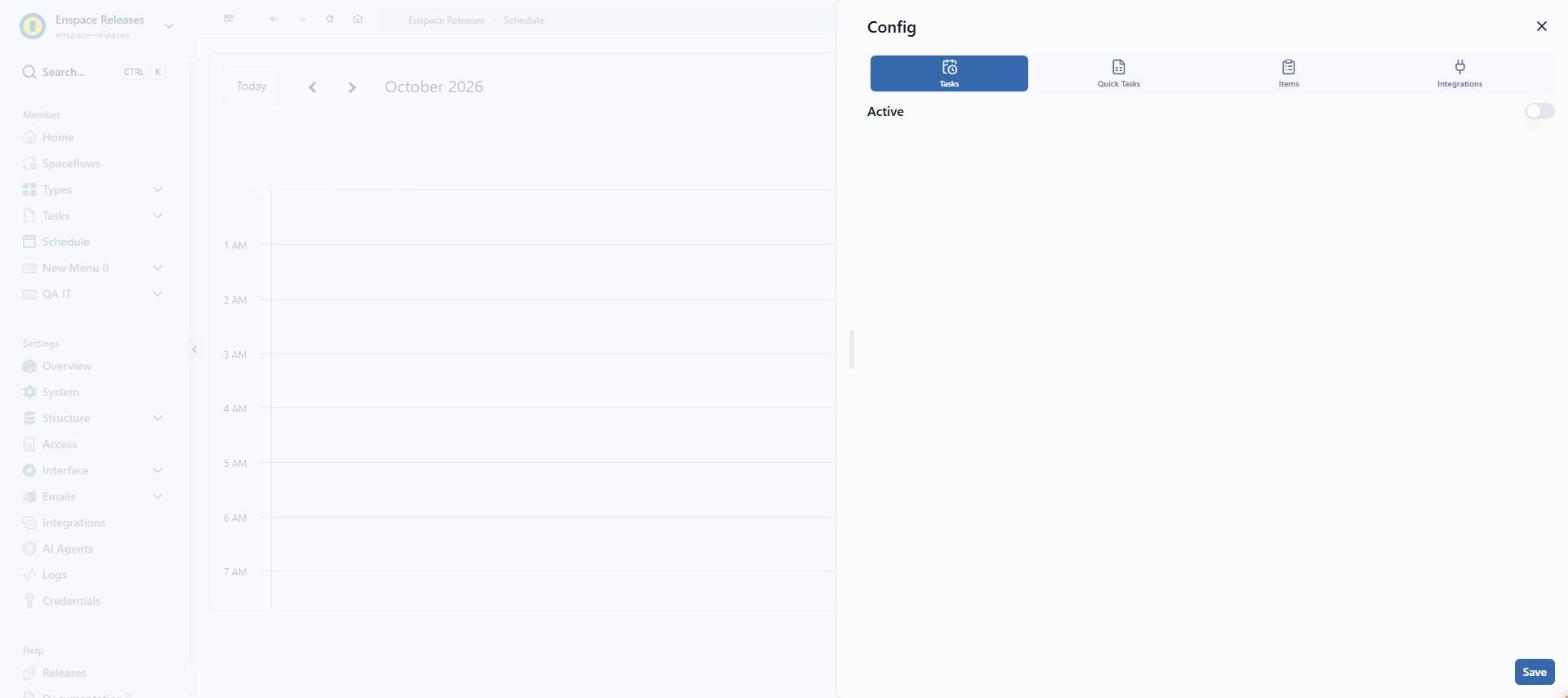The height and width of the screenshot is (698, 1568).
Task: Click the Interface compass icon
Action: tap(29, 470)
